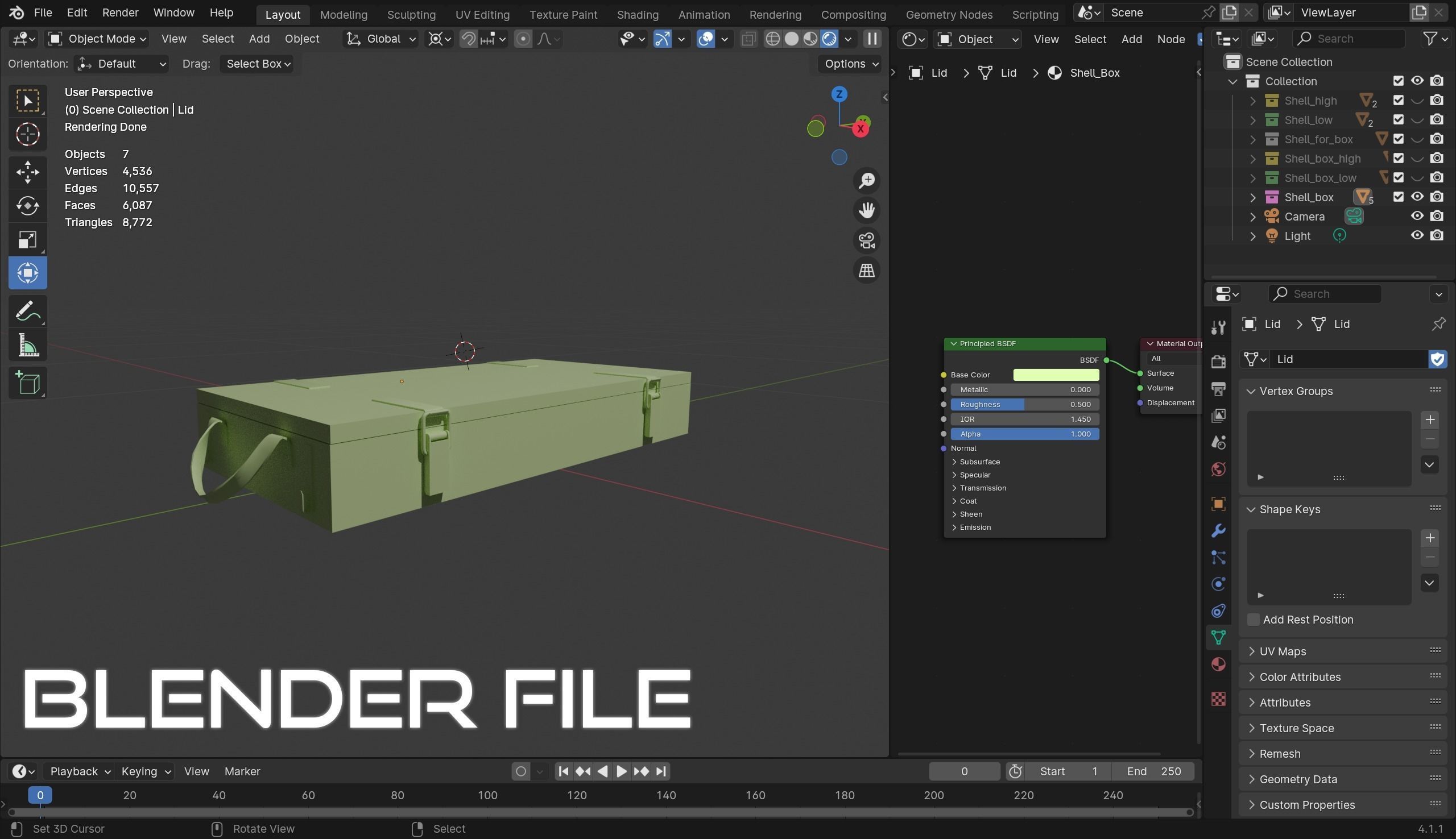
Task: Toggle the camera view icon
Action: [867, 240]
